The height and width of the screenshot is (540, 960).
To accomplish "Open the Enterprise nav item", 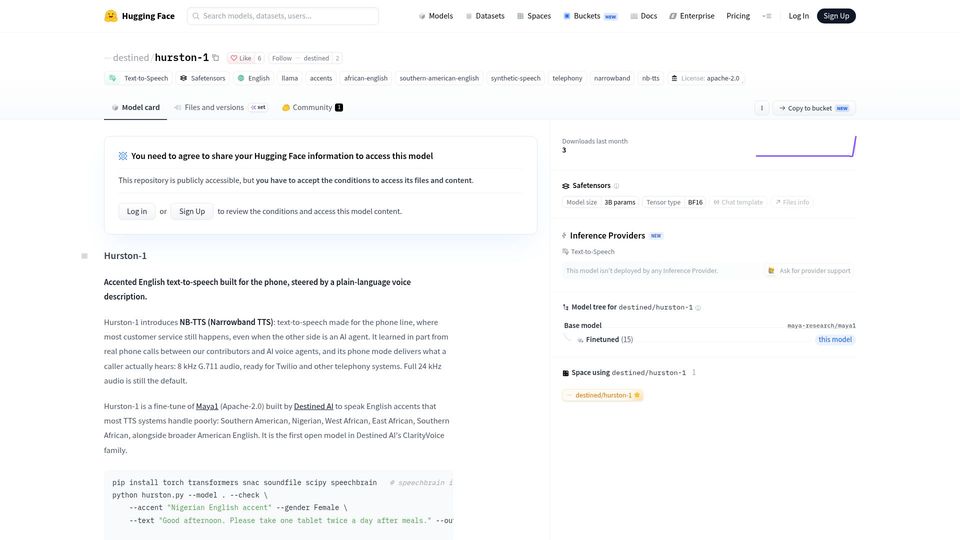I will [692, 16].
